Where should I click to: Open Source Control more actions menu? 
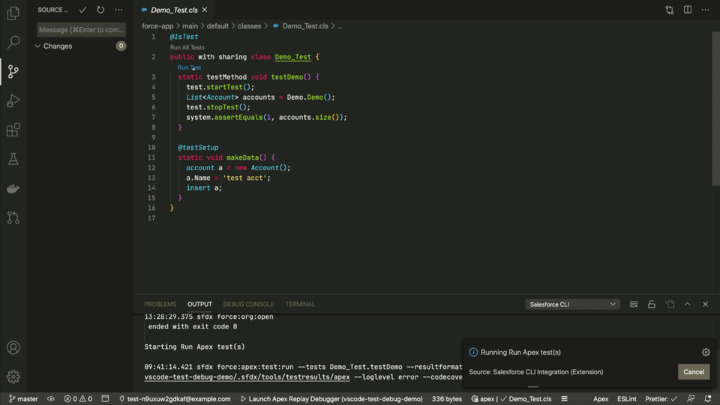(118, 10)
